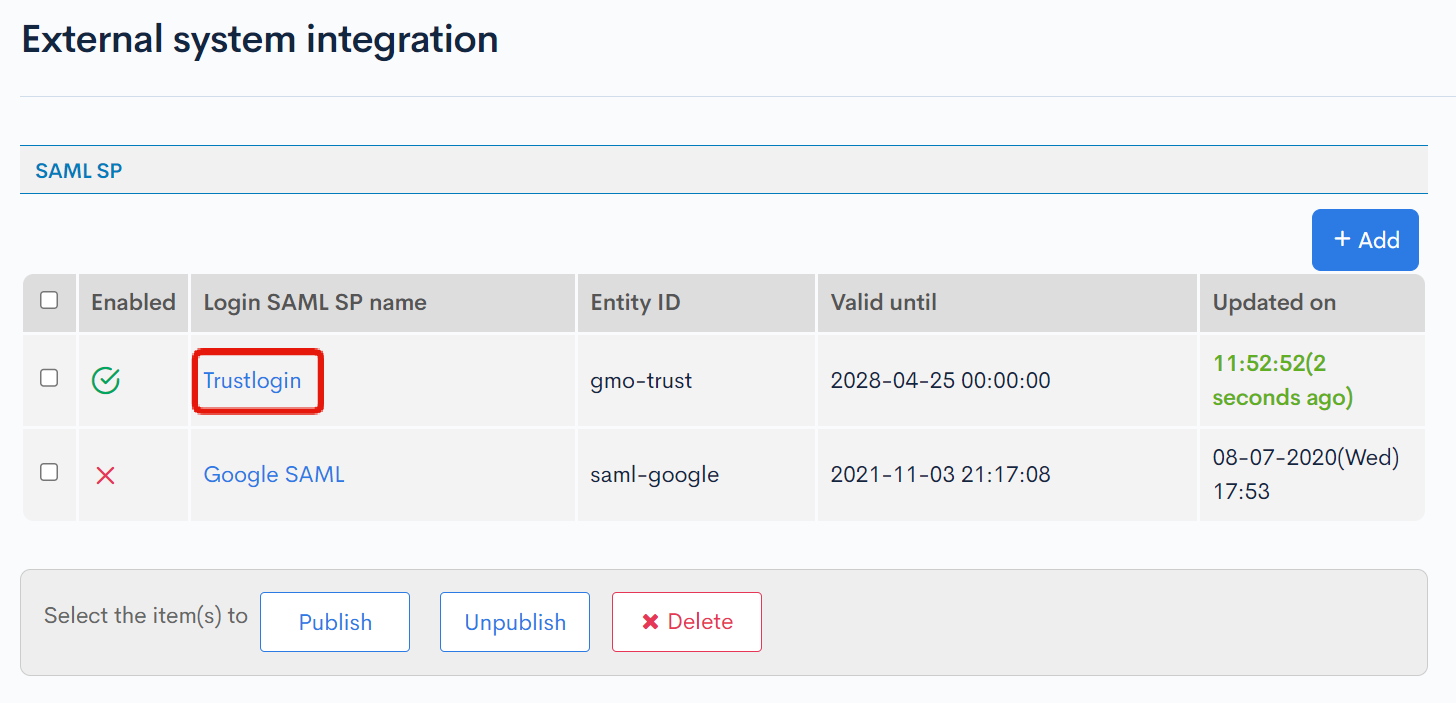Click the green enabled checkmark icon for Trustlogin

(105, 380)
